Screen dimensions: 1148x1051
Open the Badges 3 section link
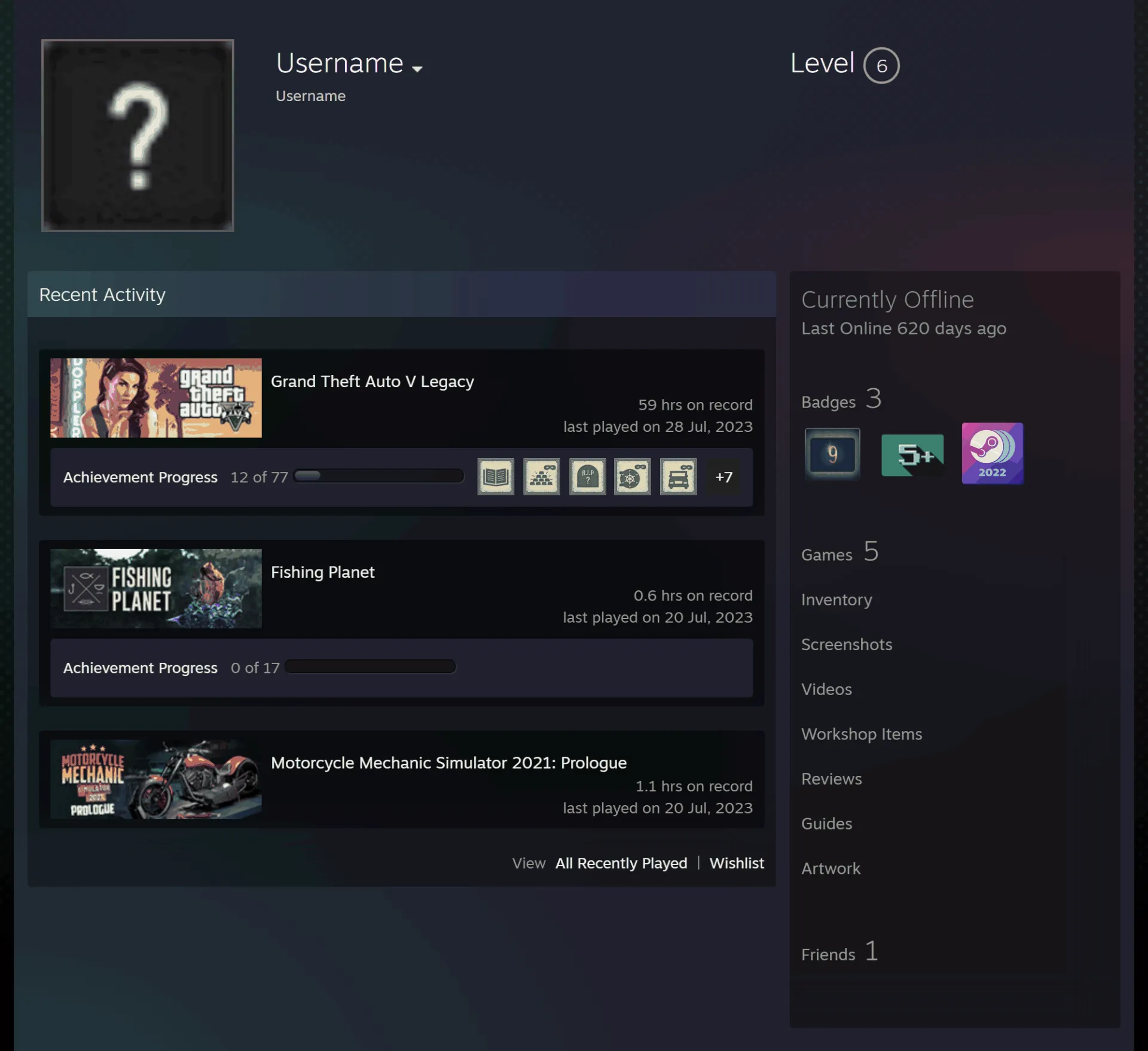coord(841,399)
